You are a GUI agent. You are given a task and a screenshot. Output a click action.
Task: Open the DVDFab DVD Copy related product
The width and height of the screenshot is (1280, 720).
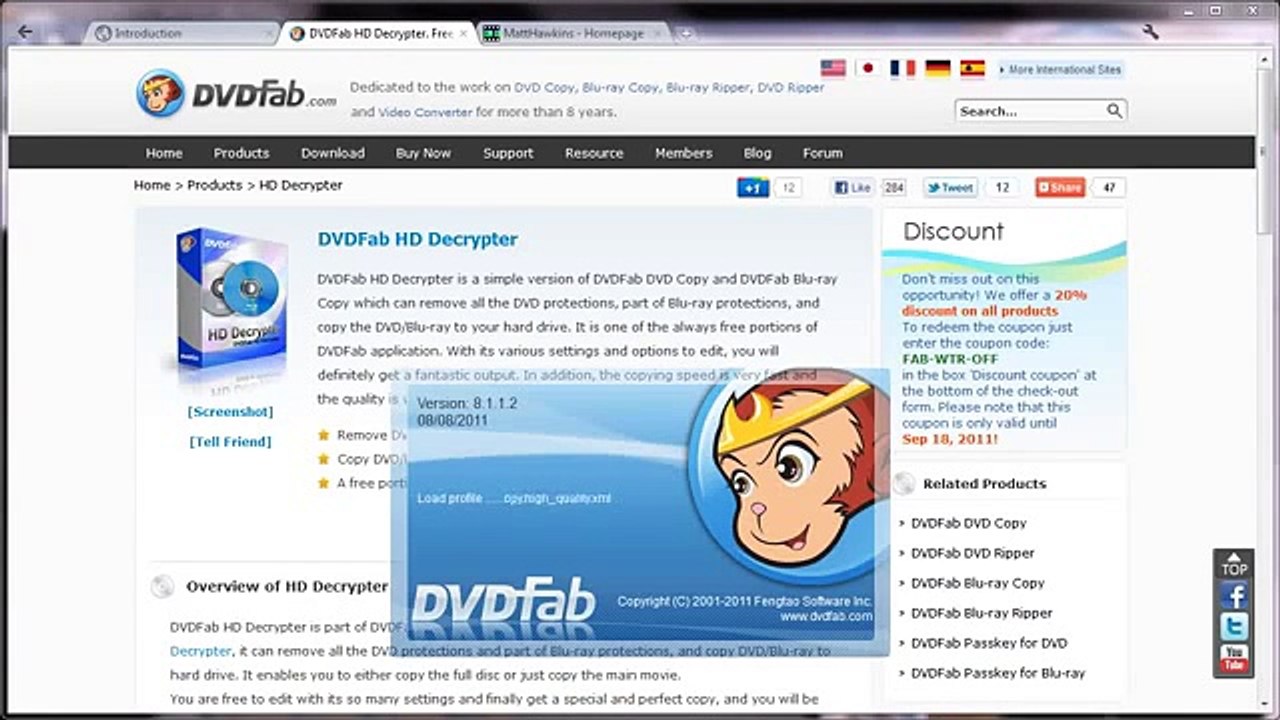pyautogui.click(x=969, y=523)
